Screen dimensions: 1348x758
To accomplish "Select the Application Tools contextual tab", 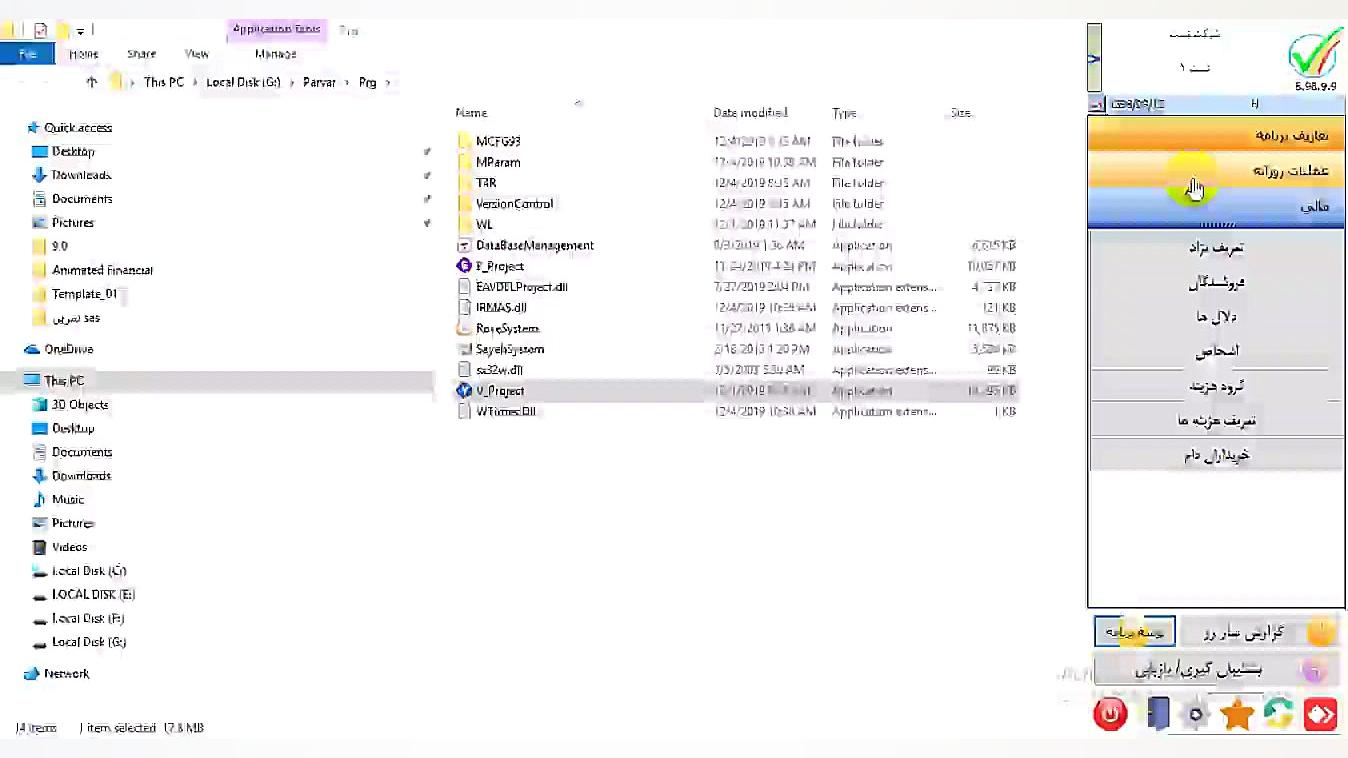I will pyautogui.click(x=276, y=30).
